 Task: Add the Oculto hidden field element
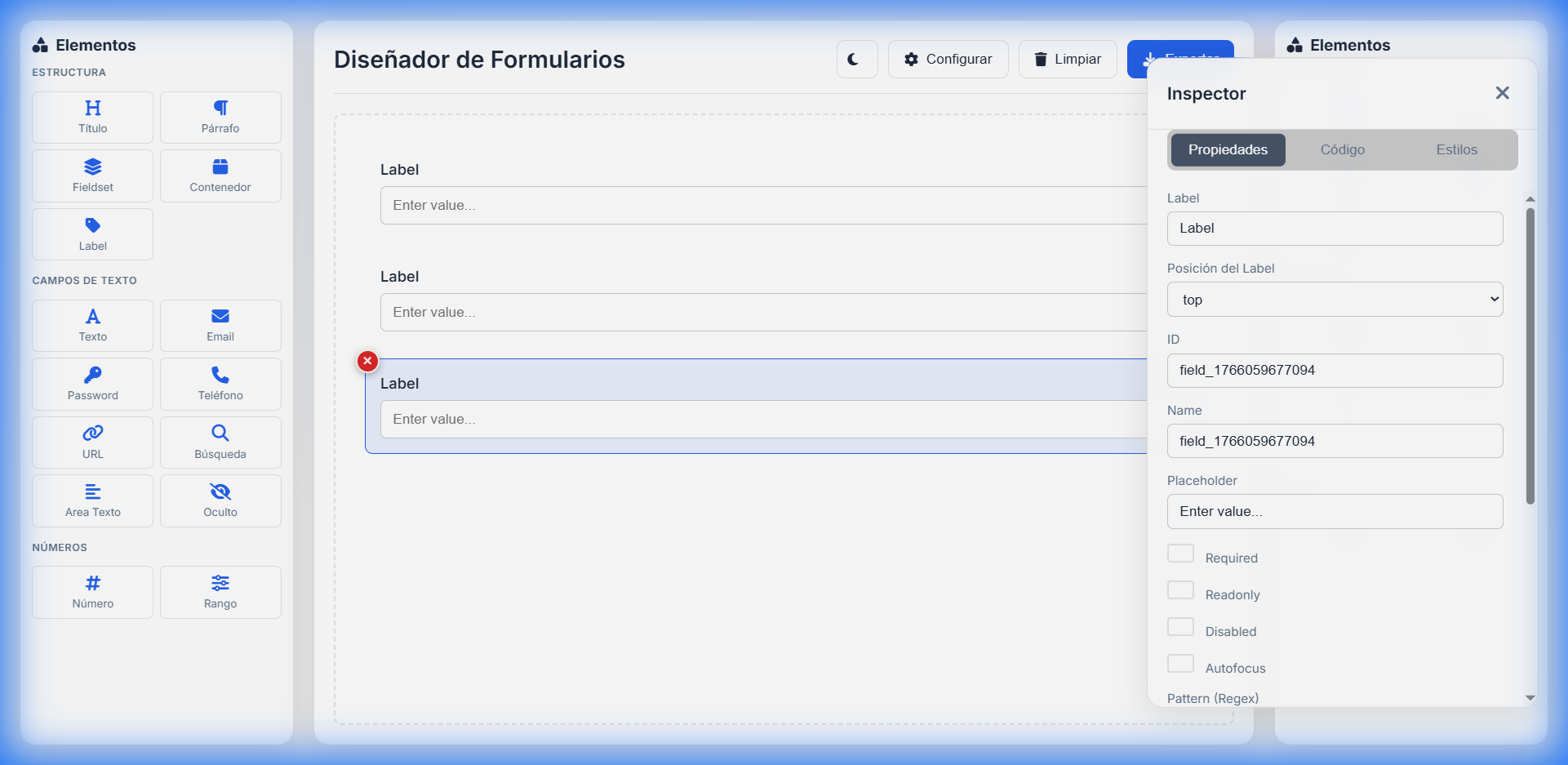pos(220,500)
